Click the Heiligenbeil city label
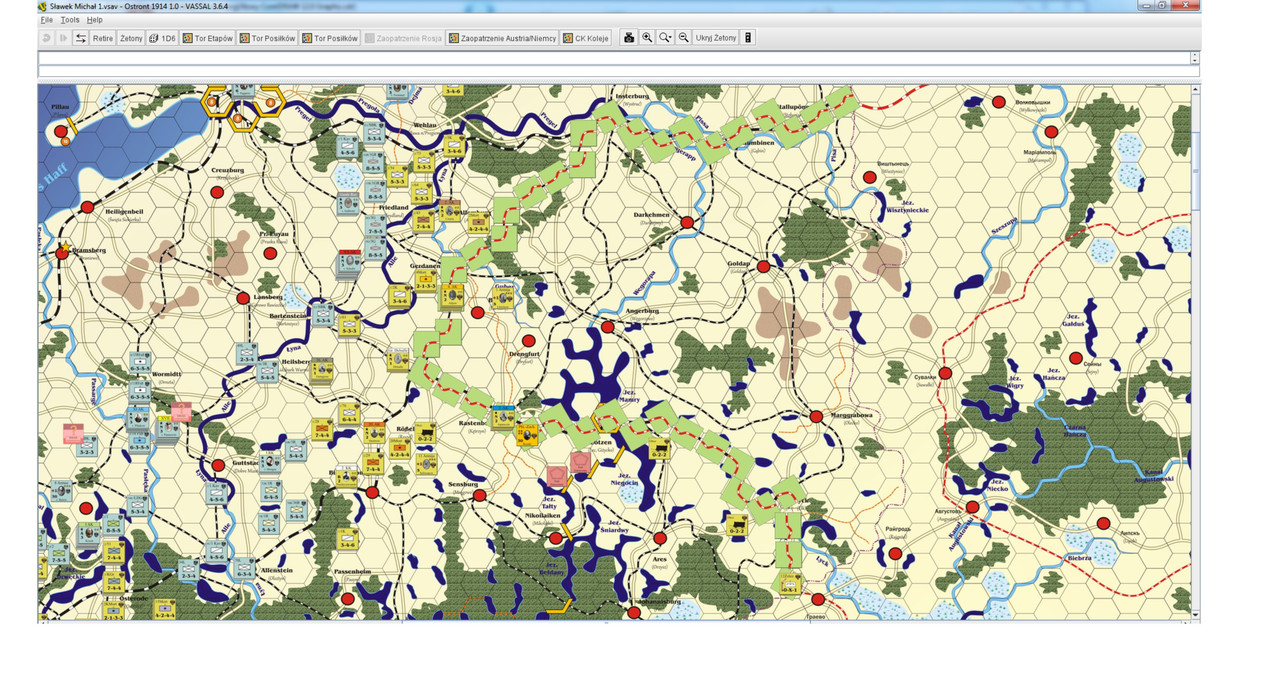This screenshot has width=1280, height=693. (x=126, y=212)
